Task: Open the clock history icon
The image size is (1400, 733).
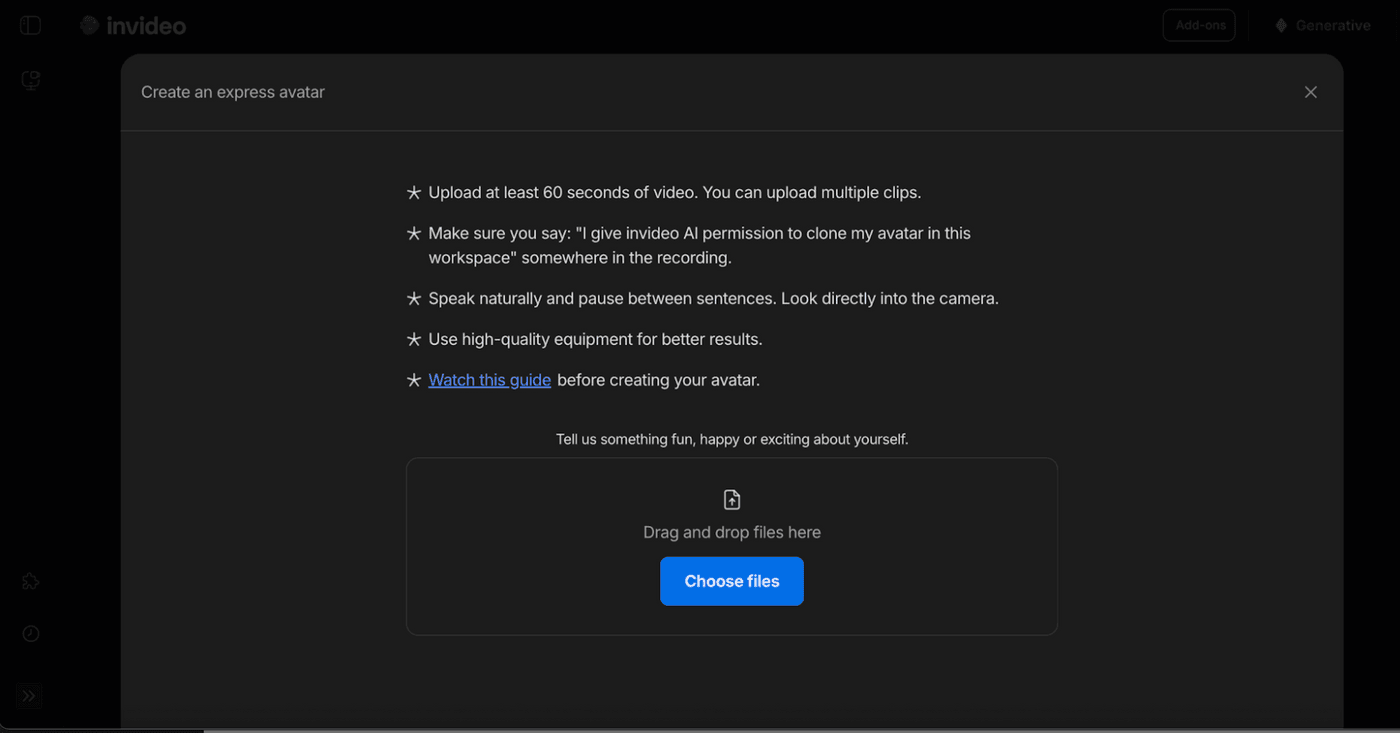Action: click(31, 634)
